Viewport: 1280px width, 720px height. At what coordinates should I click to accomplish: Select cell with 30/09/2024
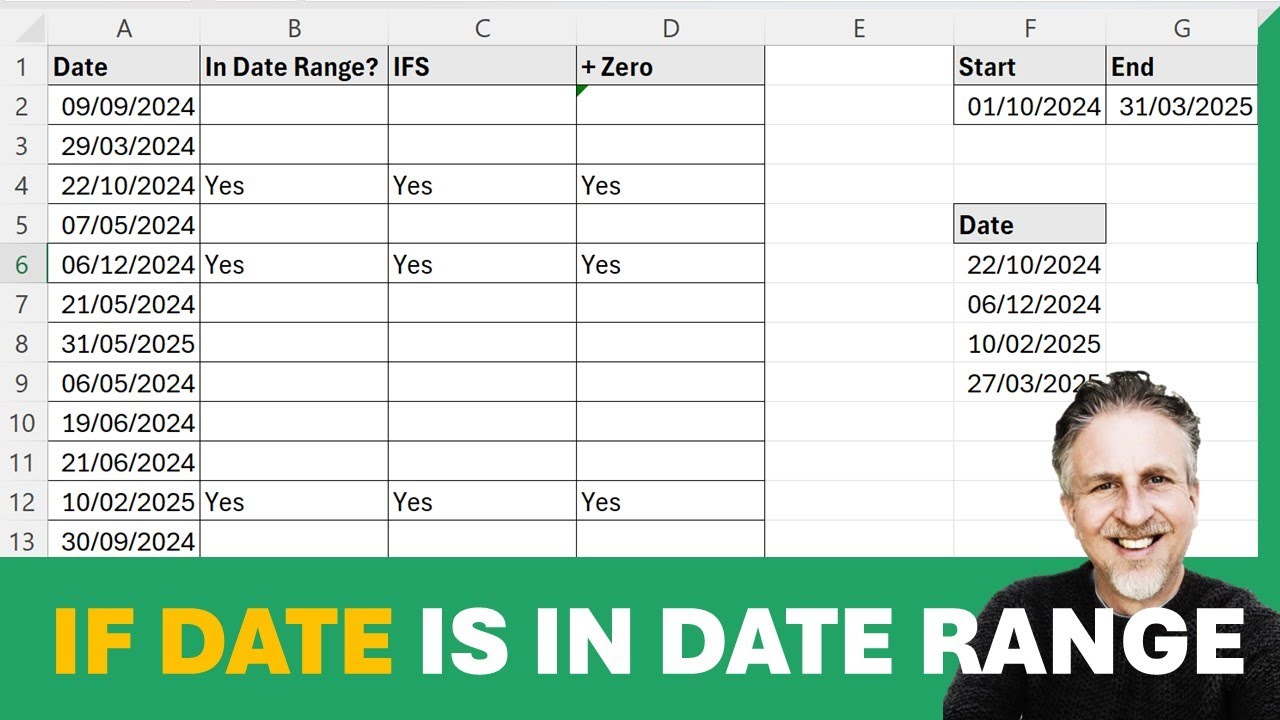tap(124, 541)
